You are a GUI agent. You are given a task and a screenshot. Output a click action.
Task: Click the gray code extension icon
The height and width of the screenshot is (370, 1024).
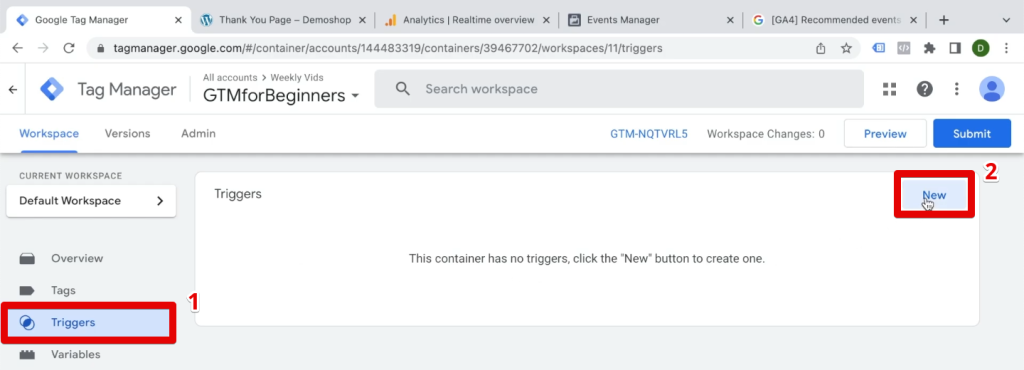coord(904,48)
